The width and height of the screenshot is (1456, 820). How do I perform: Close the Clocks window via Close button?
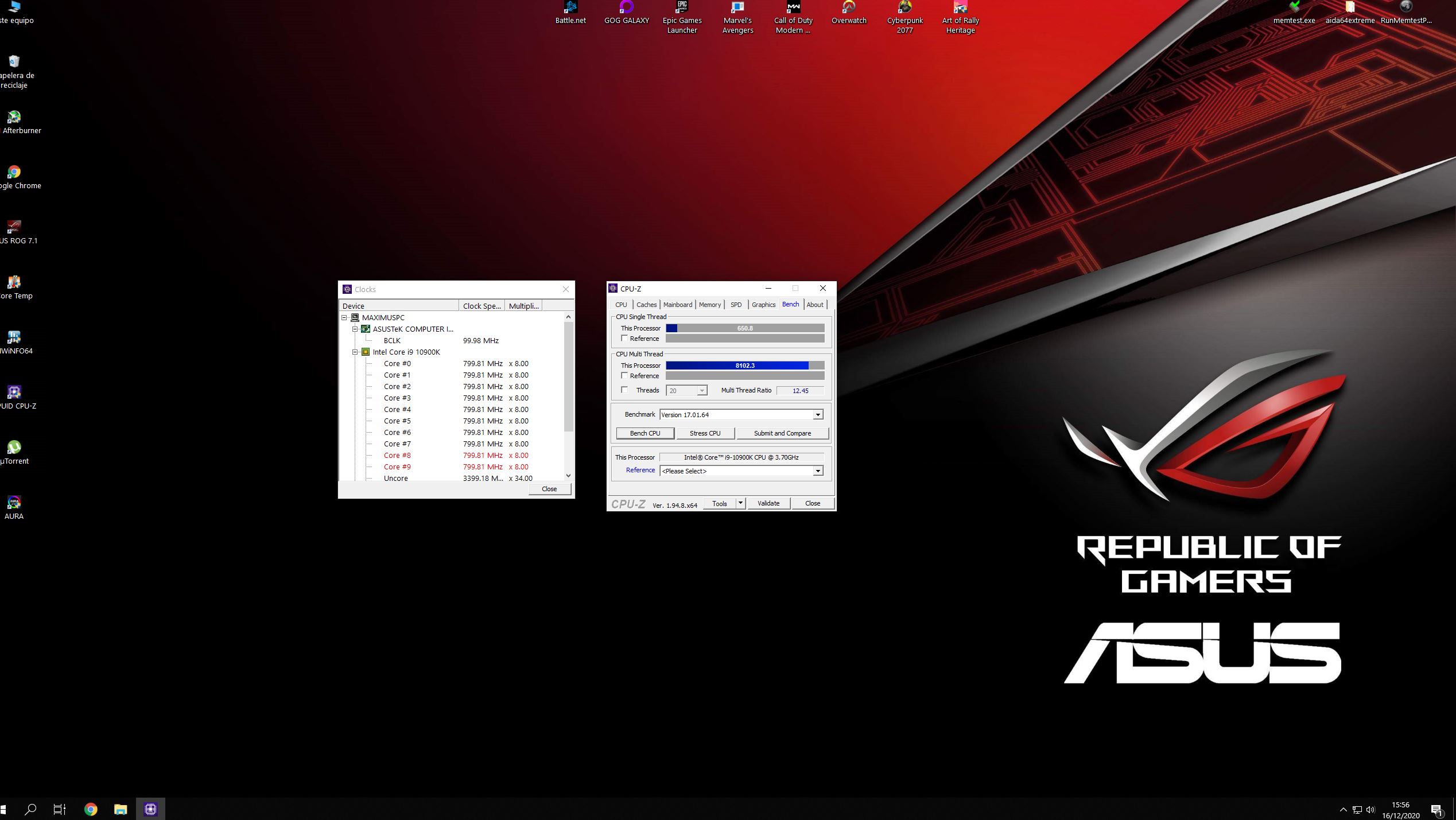pos(549,489)
